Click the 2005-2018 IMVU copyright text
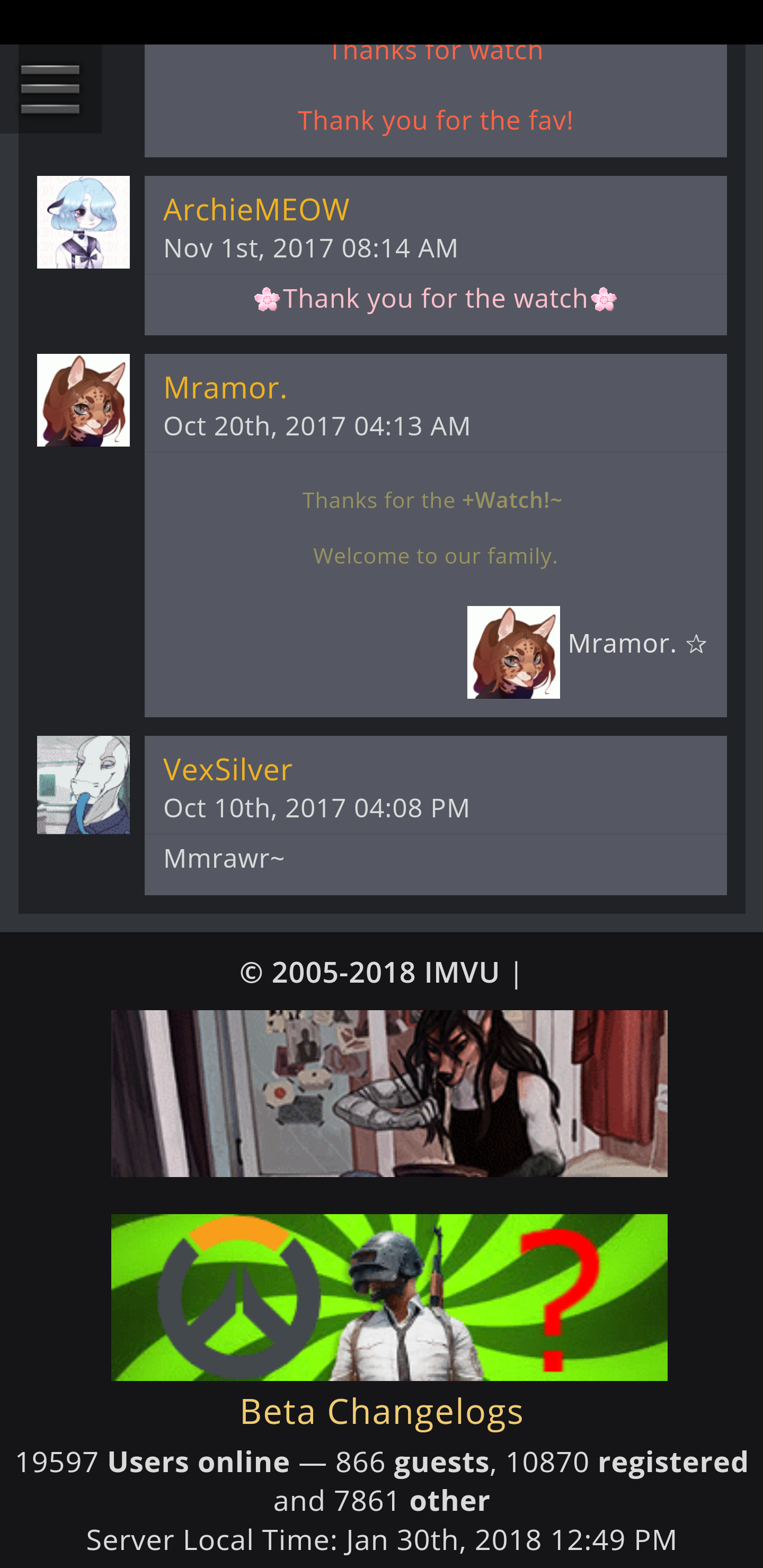Viewport: 763px width, 1568px height. pos(370,972)
